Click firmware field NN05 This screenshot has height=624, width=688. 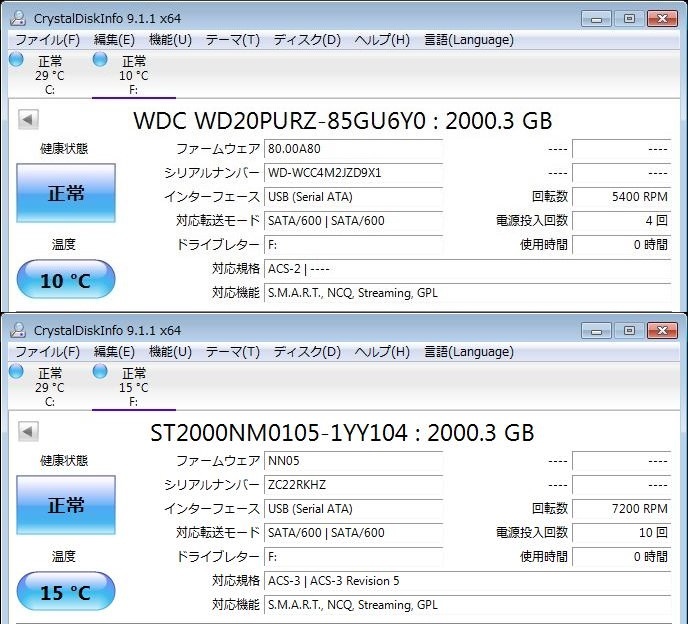353,461
